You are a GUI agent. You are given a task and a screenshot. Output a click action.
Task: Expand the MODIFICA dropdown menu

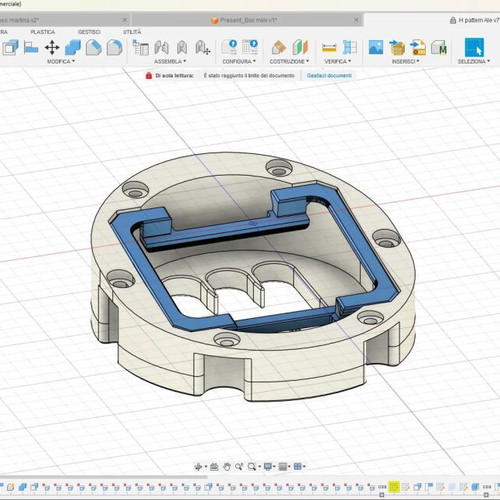pyautogui.click(x=61, y=61)
